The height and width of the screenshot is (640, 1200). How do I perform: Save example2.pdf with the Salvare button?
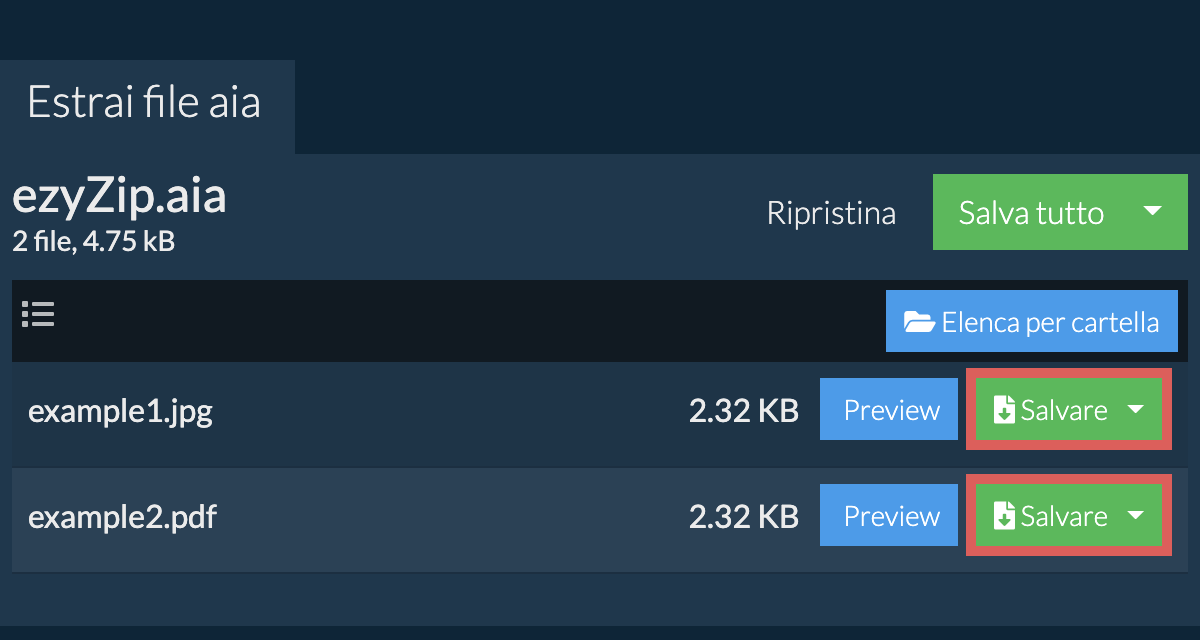[1049, 516]
